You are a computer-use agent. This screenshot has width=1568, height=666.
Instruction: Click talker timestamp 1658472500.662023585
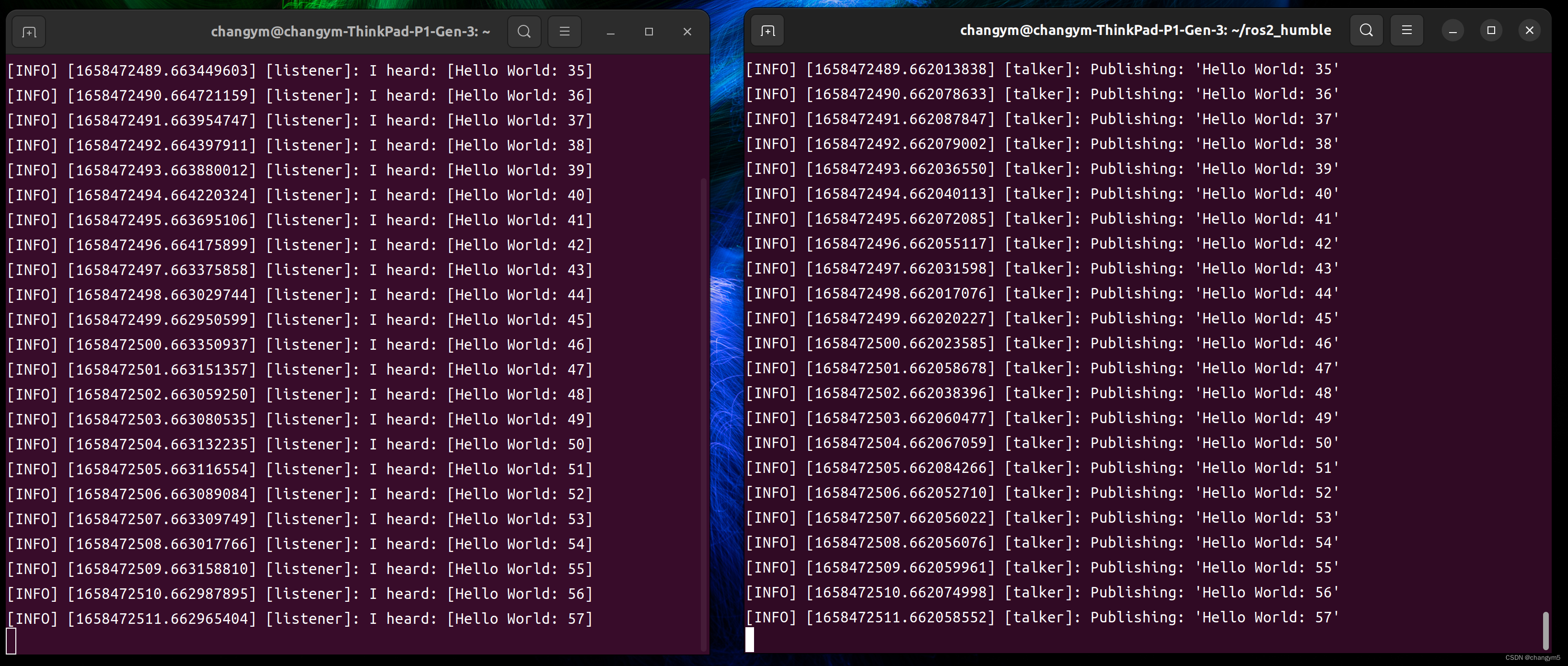[x=900, y=344]
